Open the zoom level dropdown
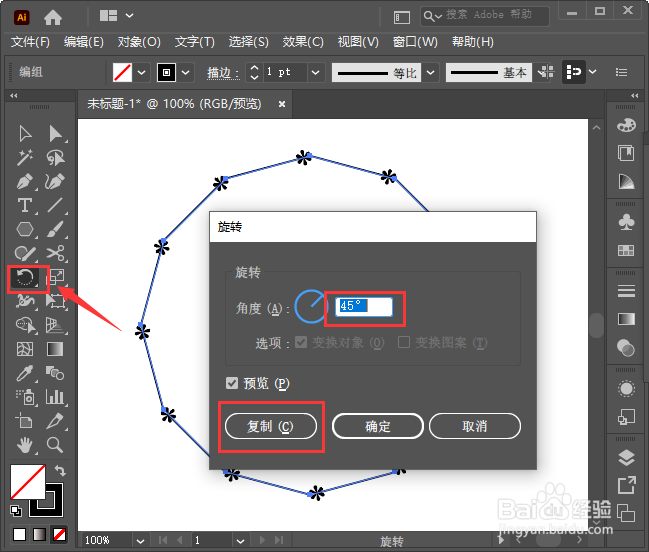Viewport: 649px width, 552px height. pyautogui.click(x=140, y=540)
